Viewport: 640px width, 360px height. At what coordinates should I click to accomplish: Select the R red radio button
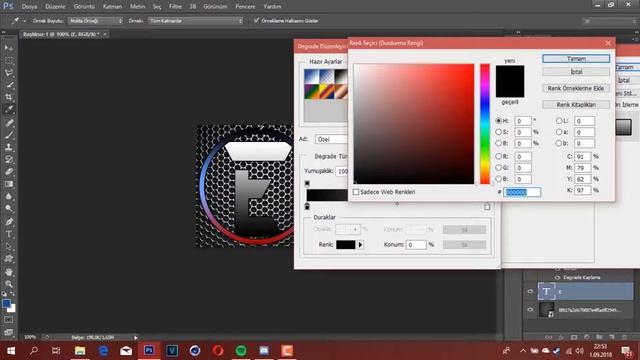[x=498, y=156]
